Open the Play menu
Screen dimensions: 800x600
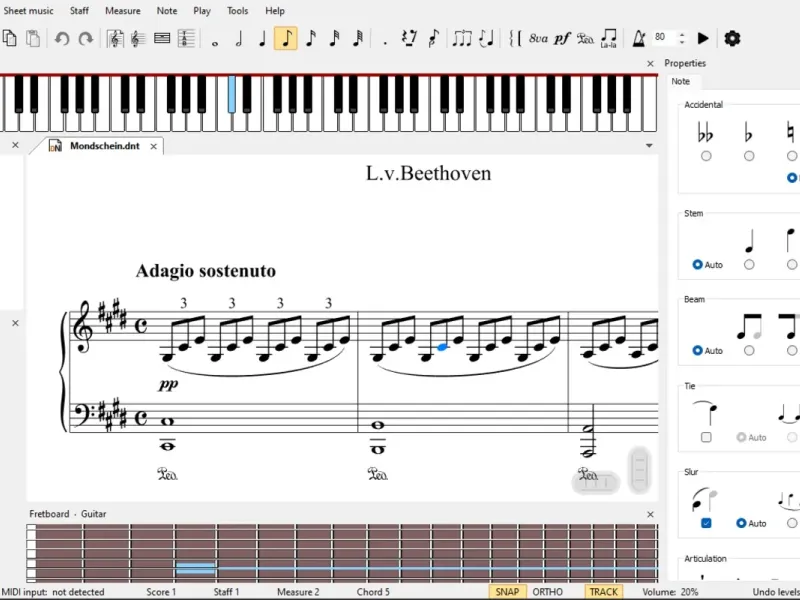202,11
